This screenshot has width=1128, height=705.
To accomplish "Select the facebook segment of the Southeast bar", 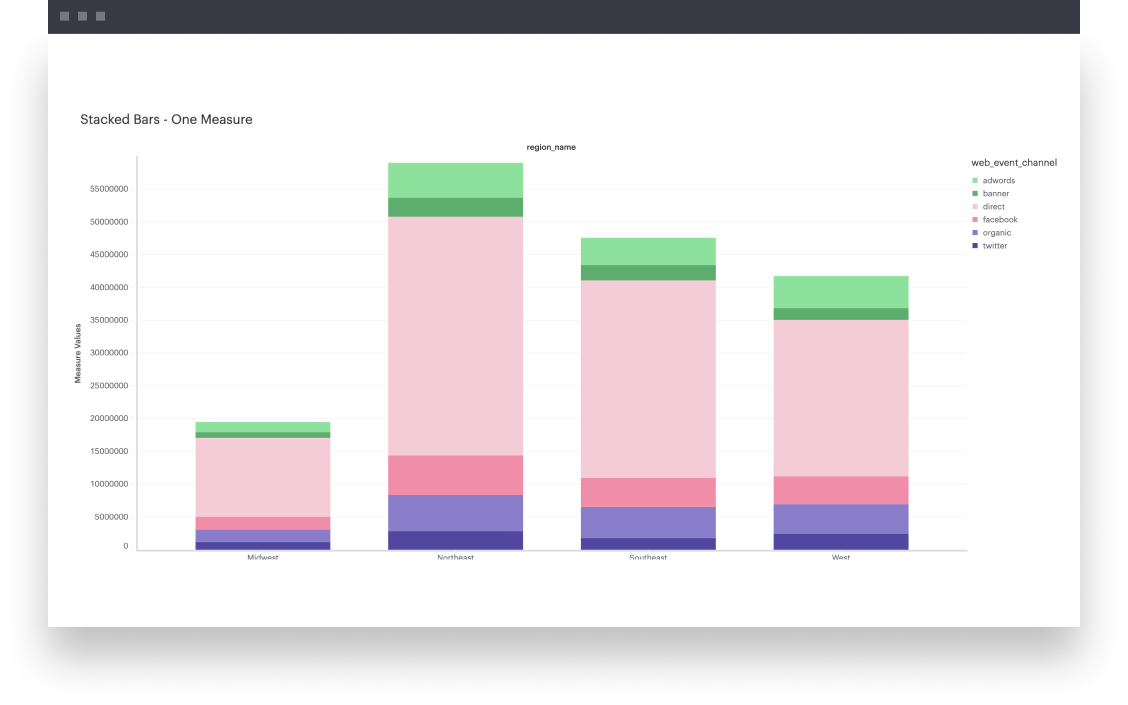I will (648, 492).
